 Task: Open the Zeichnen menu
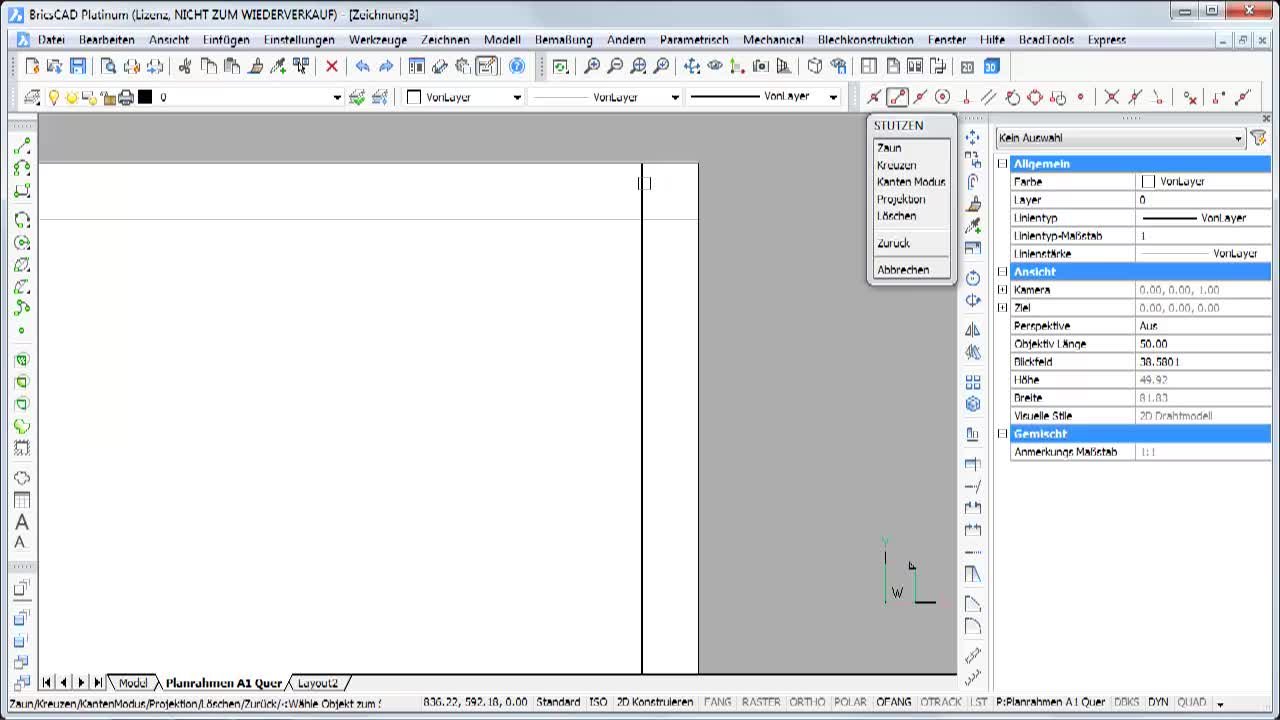(x=445, y=40)
